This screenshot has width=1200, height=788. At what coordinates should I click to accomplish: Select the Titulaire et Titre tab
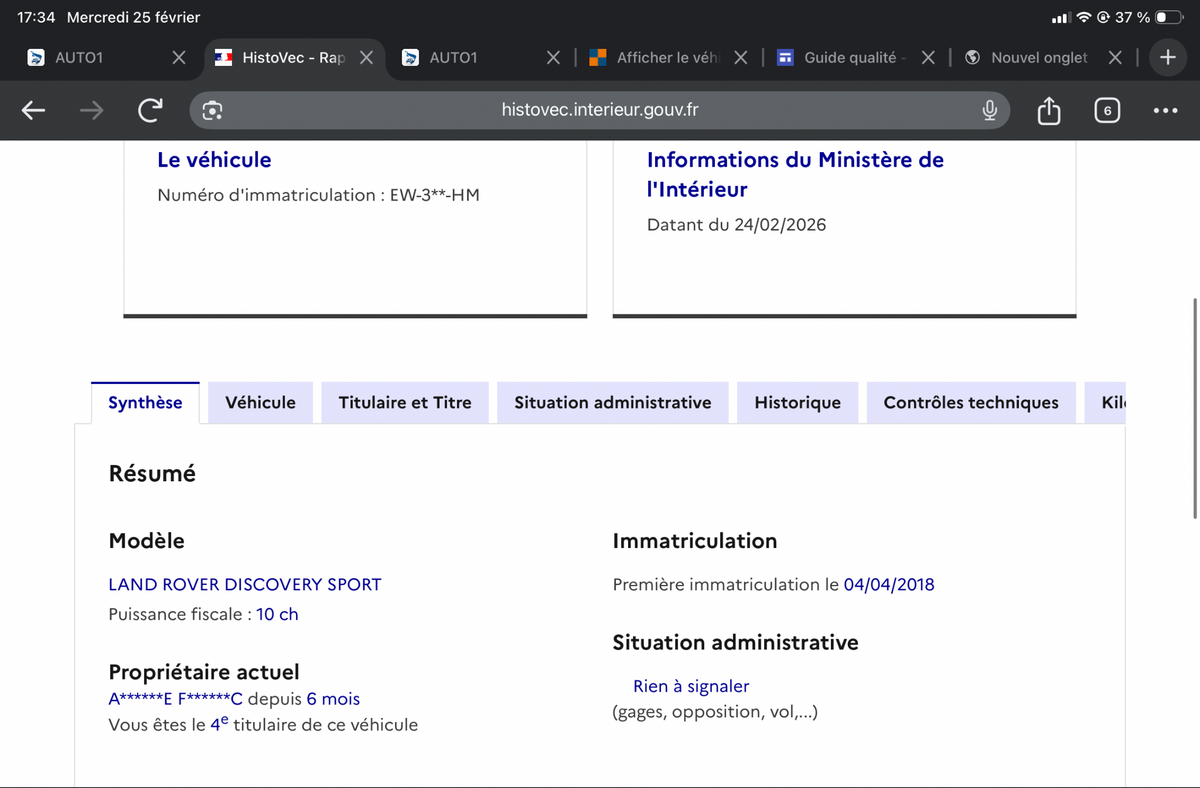(x=404, y=403)
